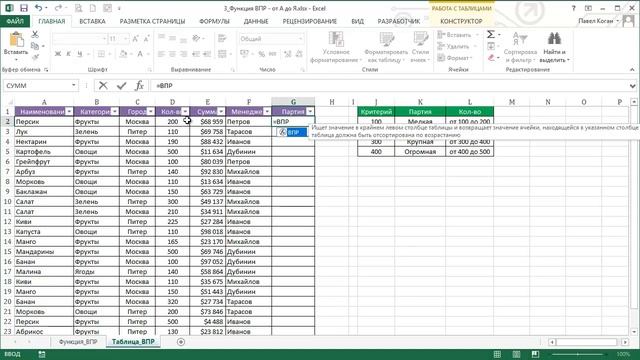This screenshot has width=640, height=360.
Task: Switch to Normal view in the status bar
Action: point(497,354)
